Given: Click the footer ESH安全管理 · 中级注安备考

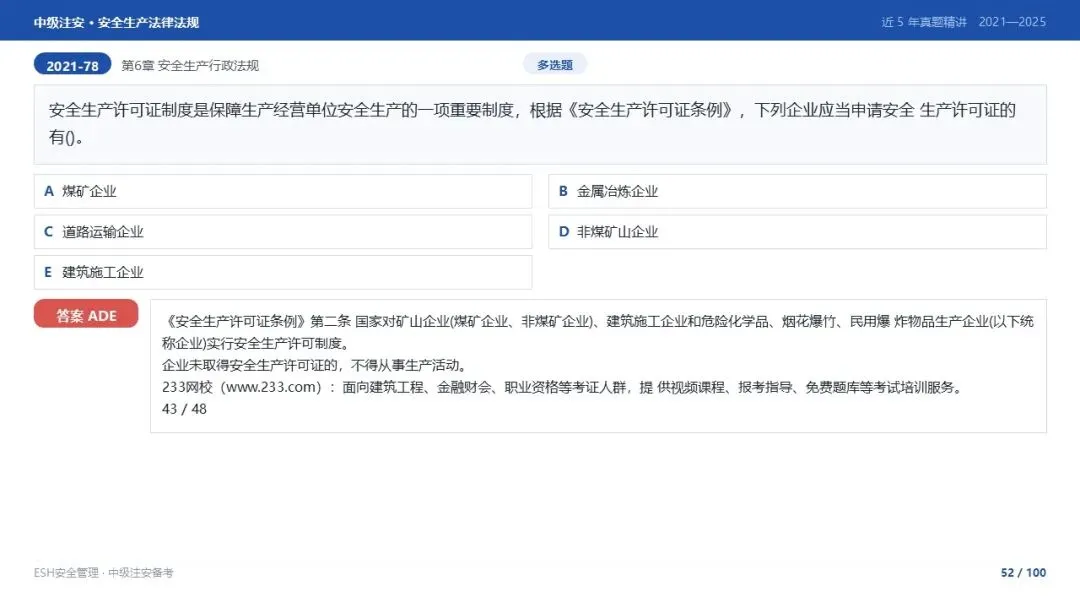Looking at the screenshot, I should pos(103,573).
